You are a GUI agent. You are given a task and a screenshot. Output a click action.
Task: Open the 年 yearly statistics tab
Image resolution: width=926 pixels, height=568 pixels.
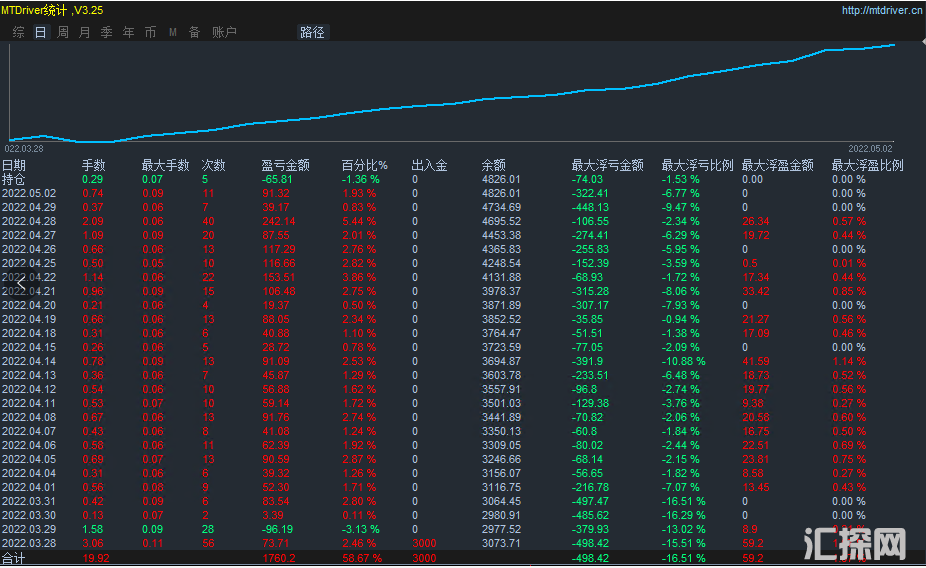(x=128, y=32)
